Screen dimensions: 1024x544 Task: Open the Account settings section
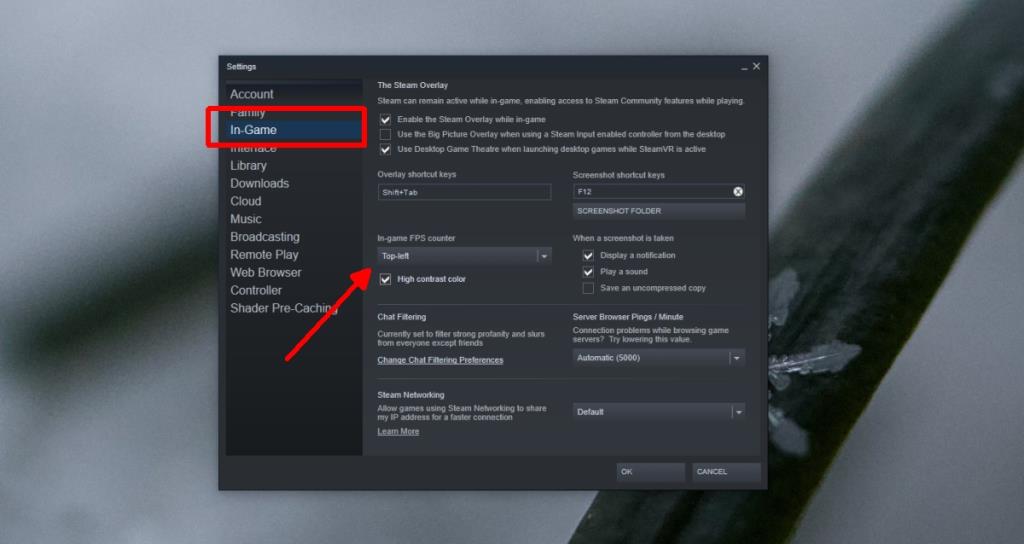[251, 94]
